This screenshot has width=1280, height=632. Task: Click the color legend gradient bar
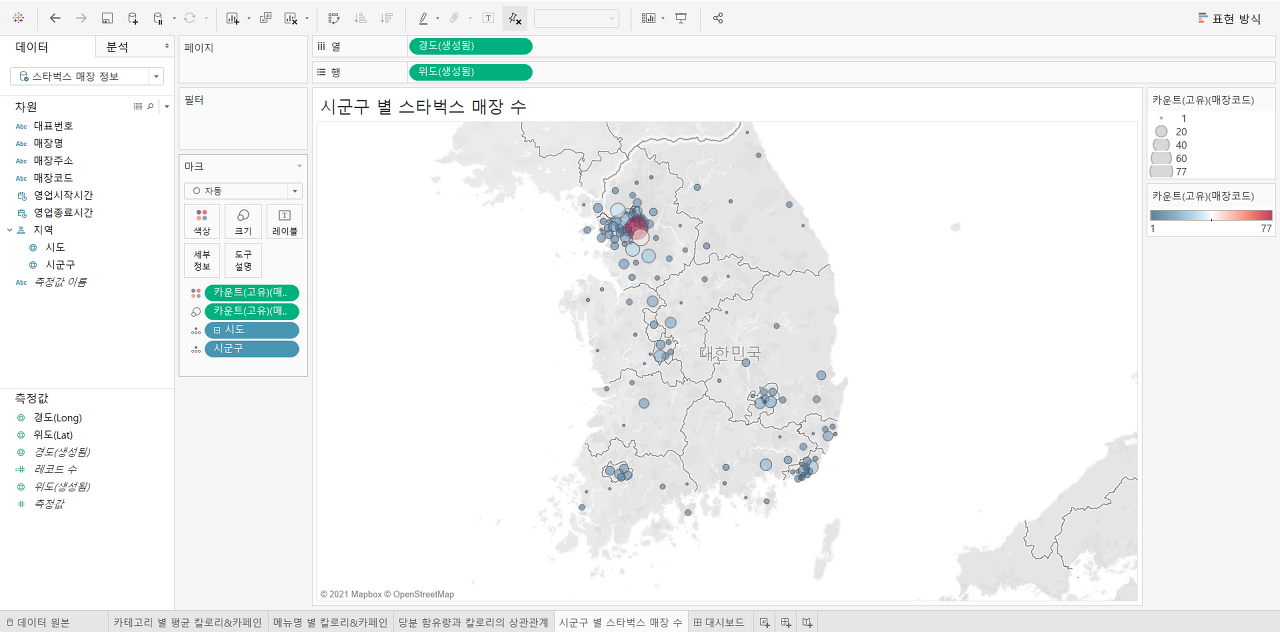pos(1211,215)
